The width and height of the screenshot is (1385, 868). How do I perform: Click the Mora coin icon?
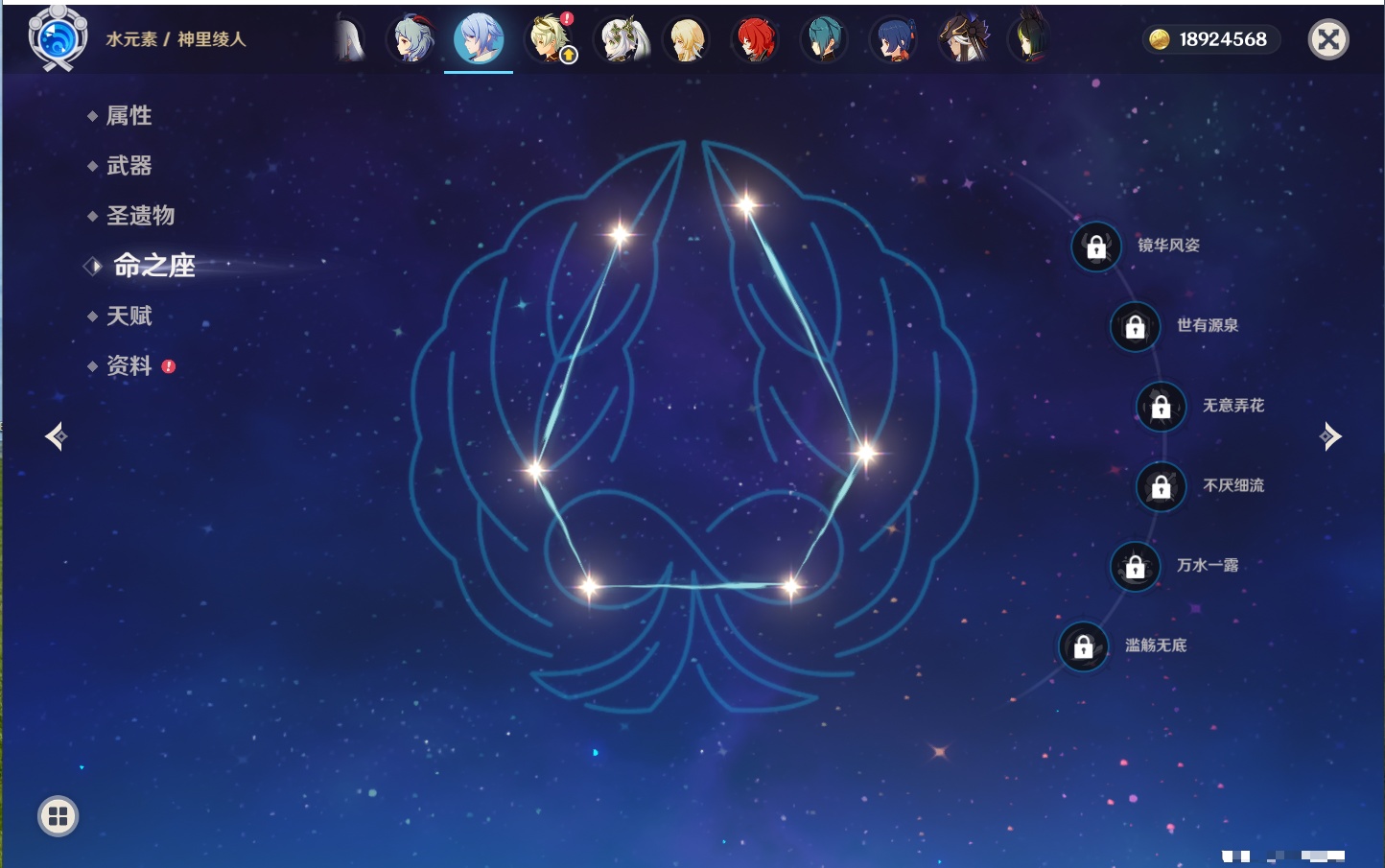point(1160,39)
